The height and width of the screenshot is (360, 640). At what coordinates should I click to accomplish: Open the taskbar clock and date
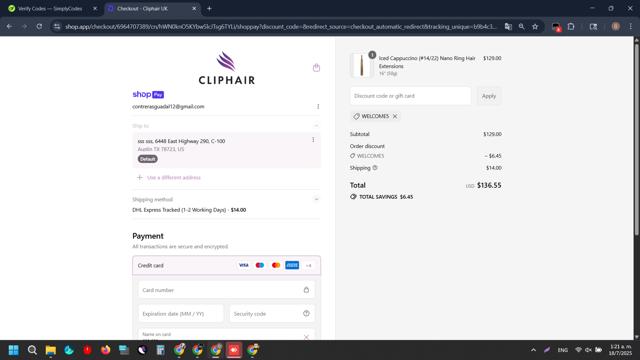(620, 350)
